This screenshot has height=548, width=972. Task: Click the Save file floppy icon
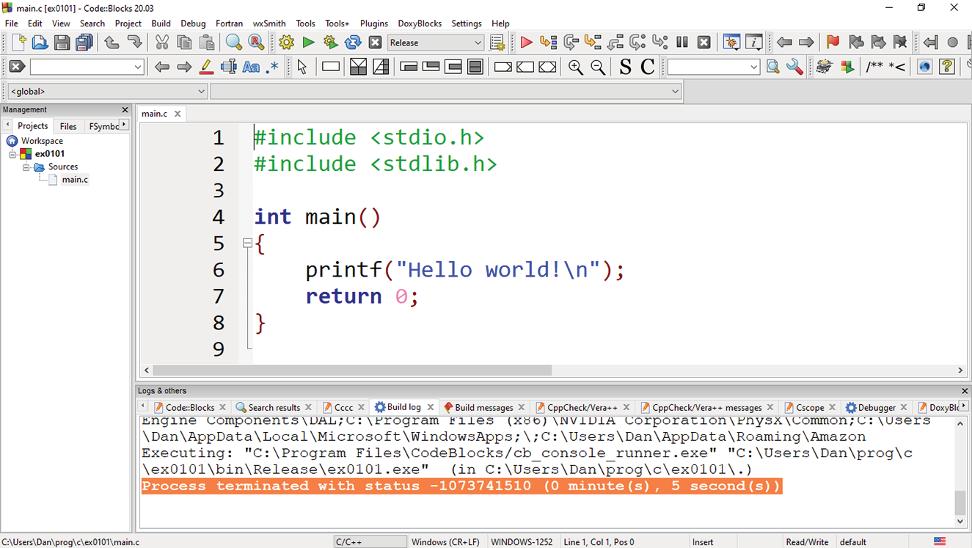pos(62,43)
